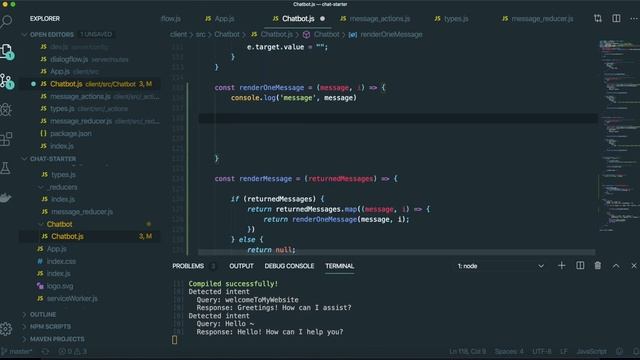The image size is (640, 360).
Task: Open the OUTPUT panel tab
Action: [x=241, y=266]
